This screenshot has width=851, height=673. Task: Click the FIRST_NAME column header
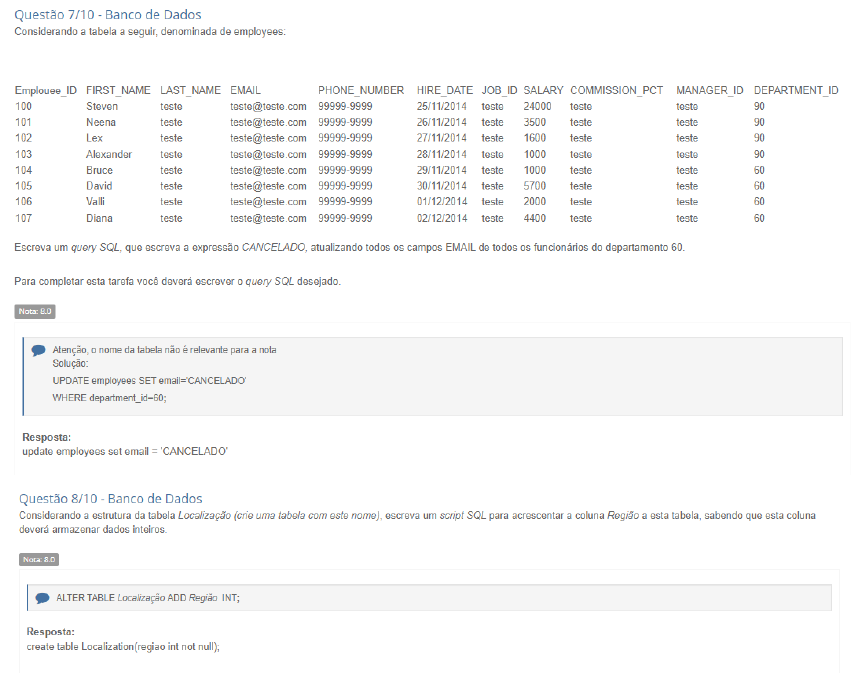click(118, 90)
